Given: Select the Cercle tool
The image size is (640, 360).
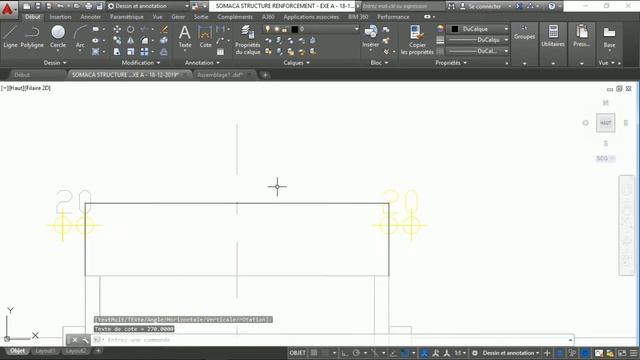Looking at the screenshot, I should [x=58, y=37].
